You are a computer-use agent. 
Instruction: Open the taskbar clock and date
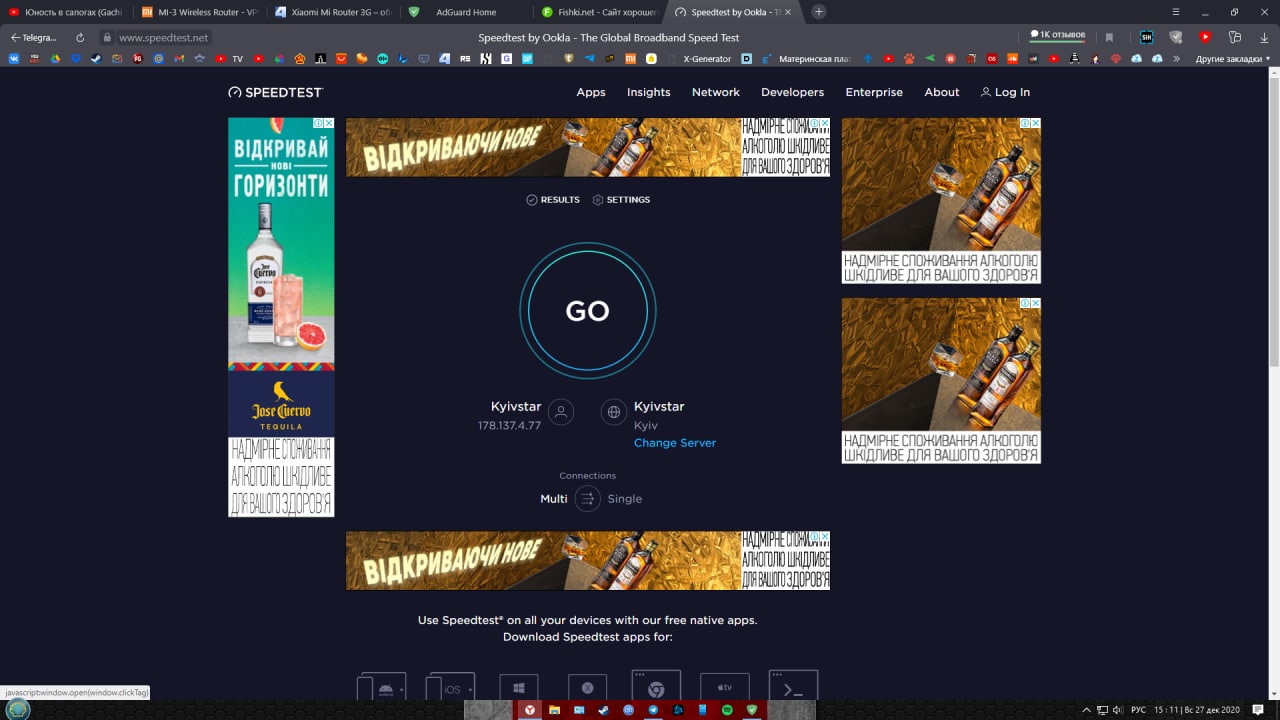tap(1197, 710)
